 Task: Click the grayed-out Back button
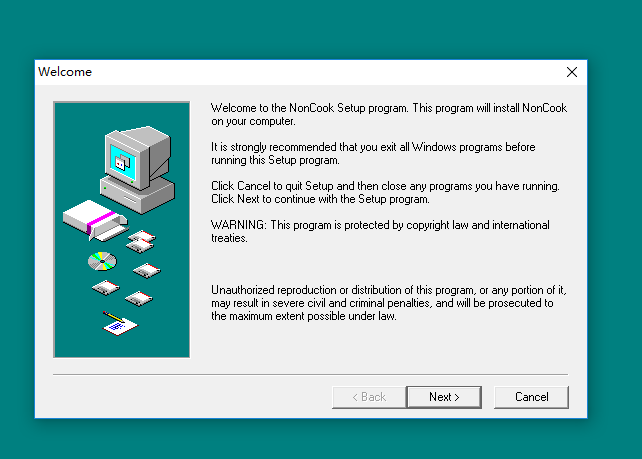click(368, 397)
